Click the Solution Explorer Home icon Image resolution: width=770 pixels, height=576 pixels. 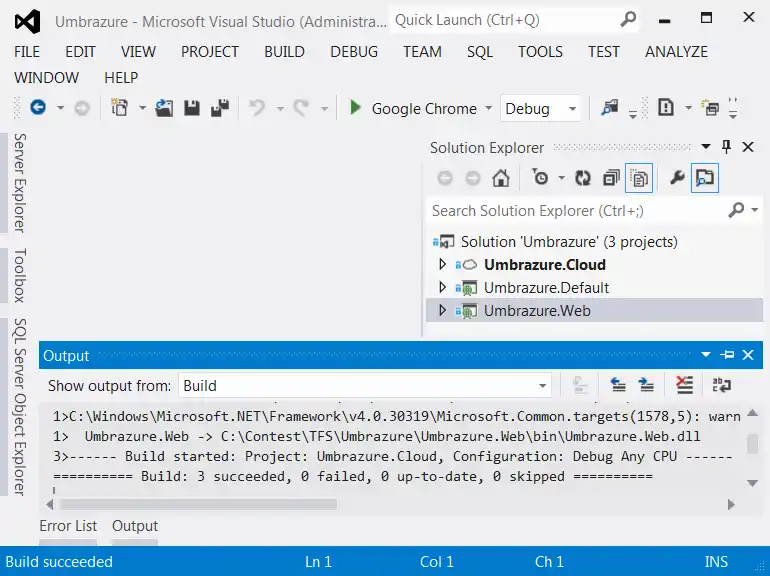point(501,178)
